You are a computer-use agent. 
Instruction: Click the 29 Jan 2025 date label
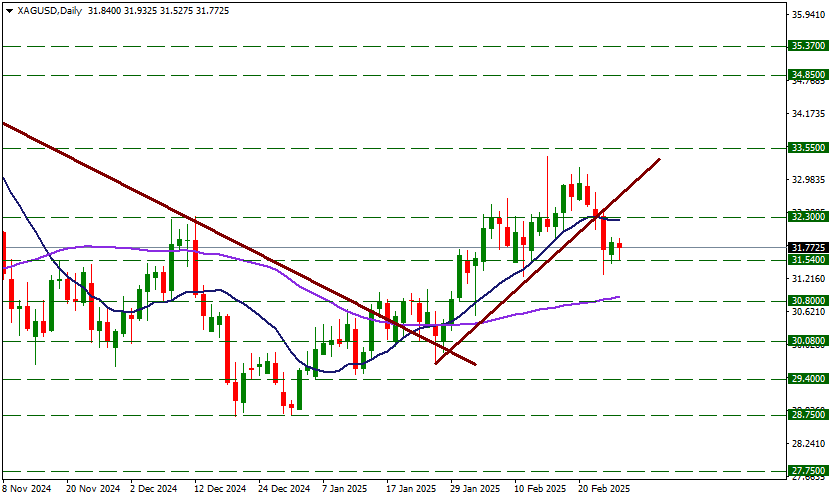click(475, 488)
